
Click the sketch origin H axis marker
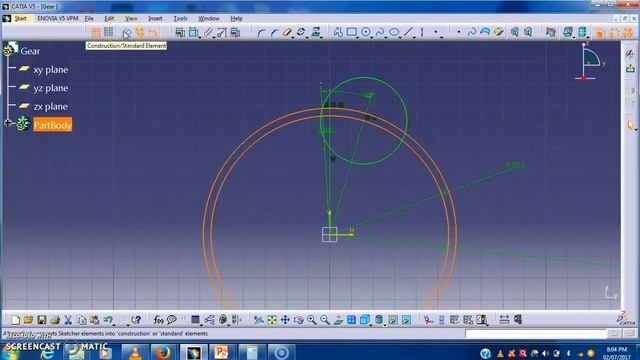pyautogui.click(x=351, y=231)
